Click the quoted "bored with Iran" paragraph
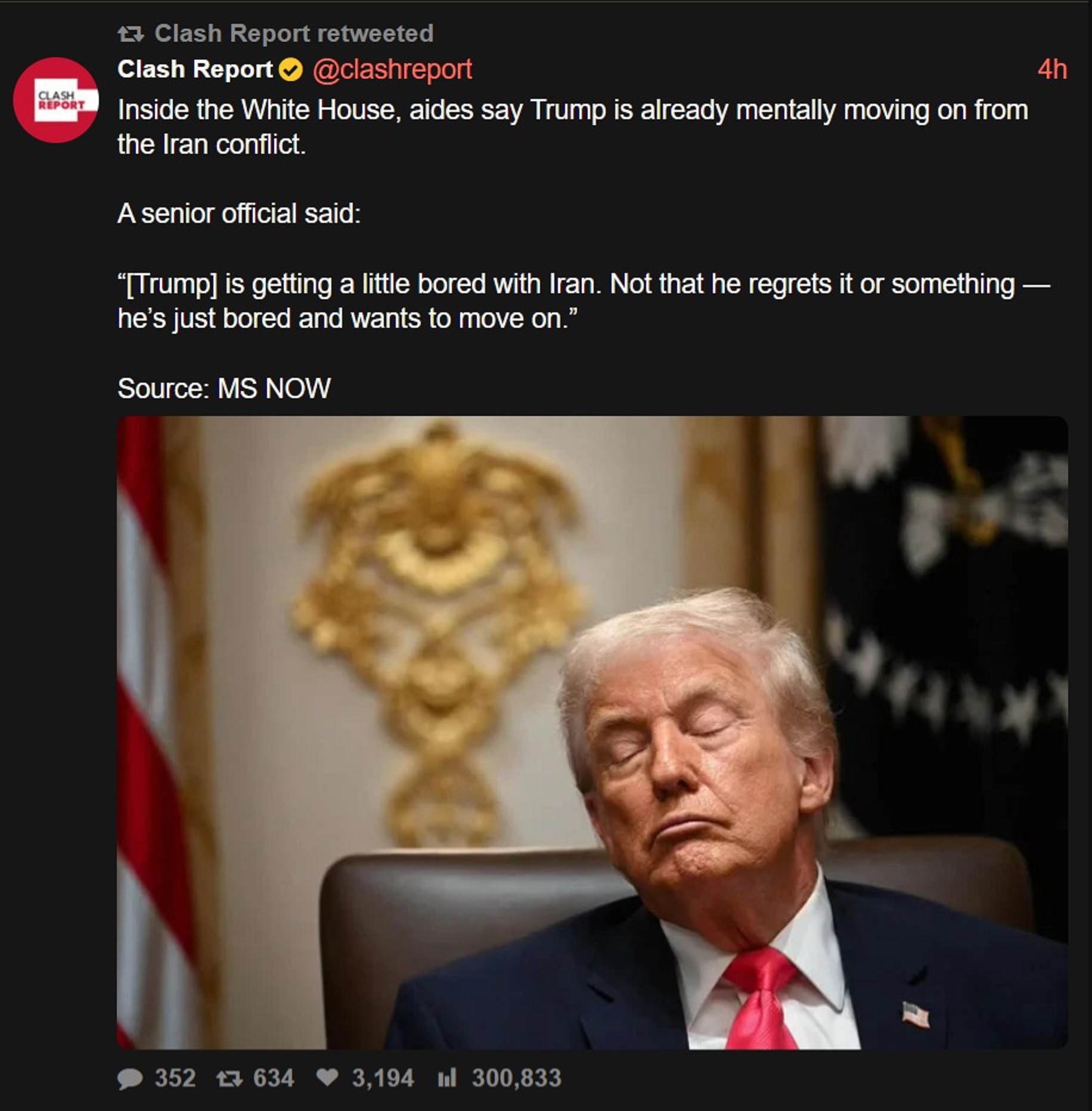 coord(584,301)
